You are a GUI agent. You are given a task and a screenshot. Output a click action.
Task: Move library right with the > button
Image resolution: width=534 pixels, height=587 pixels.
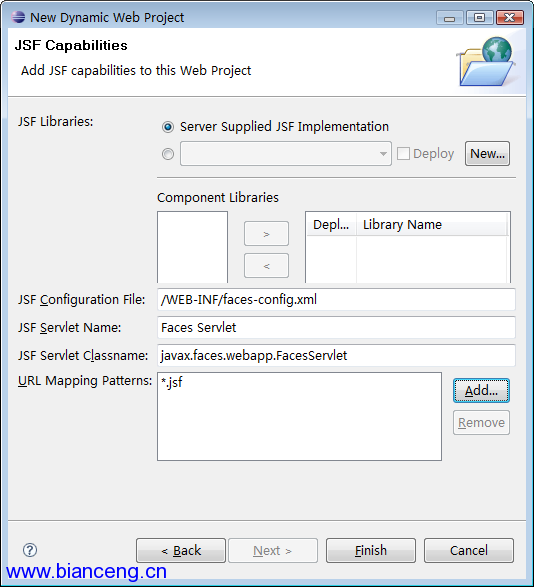pos(266,234)
